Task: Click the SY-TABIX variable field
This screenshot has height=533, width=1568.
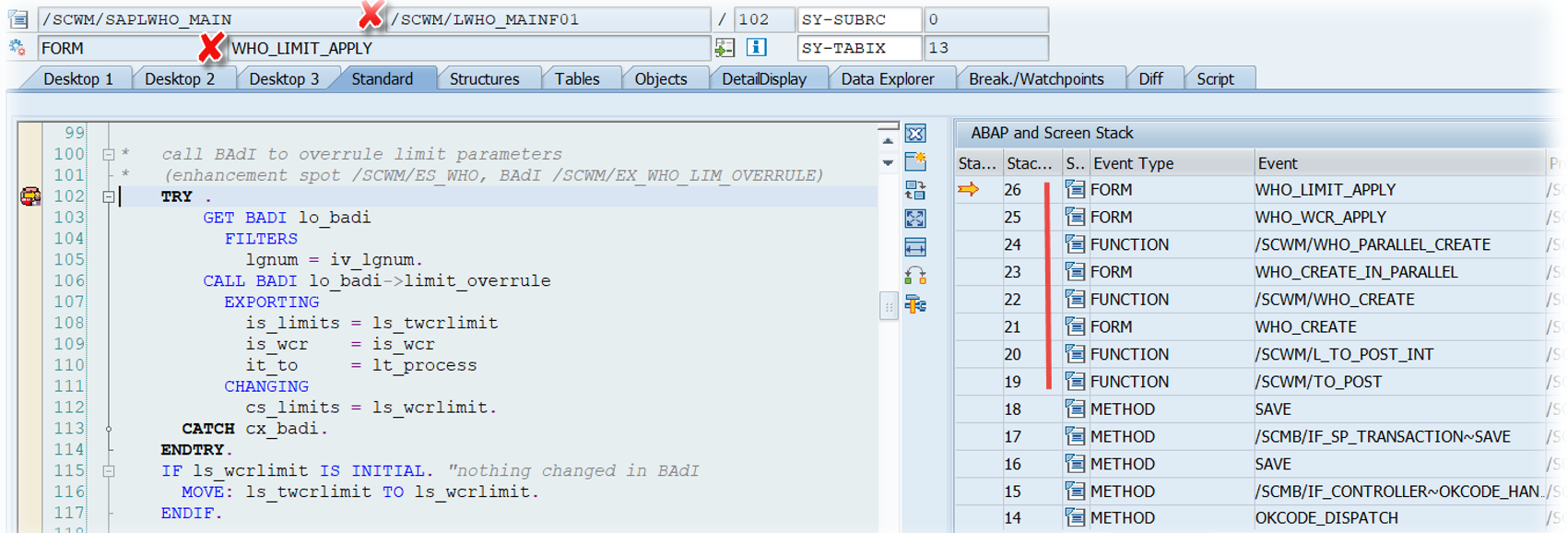Action: 859,48
